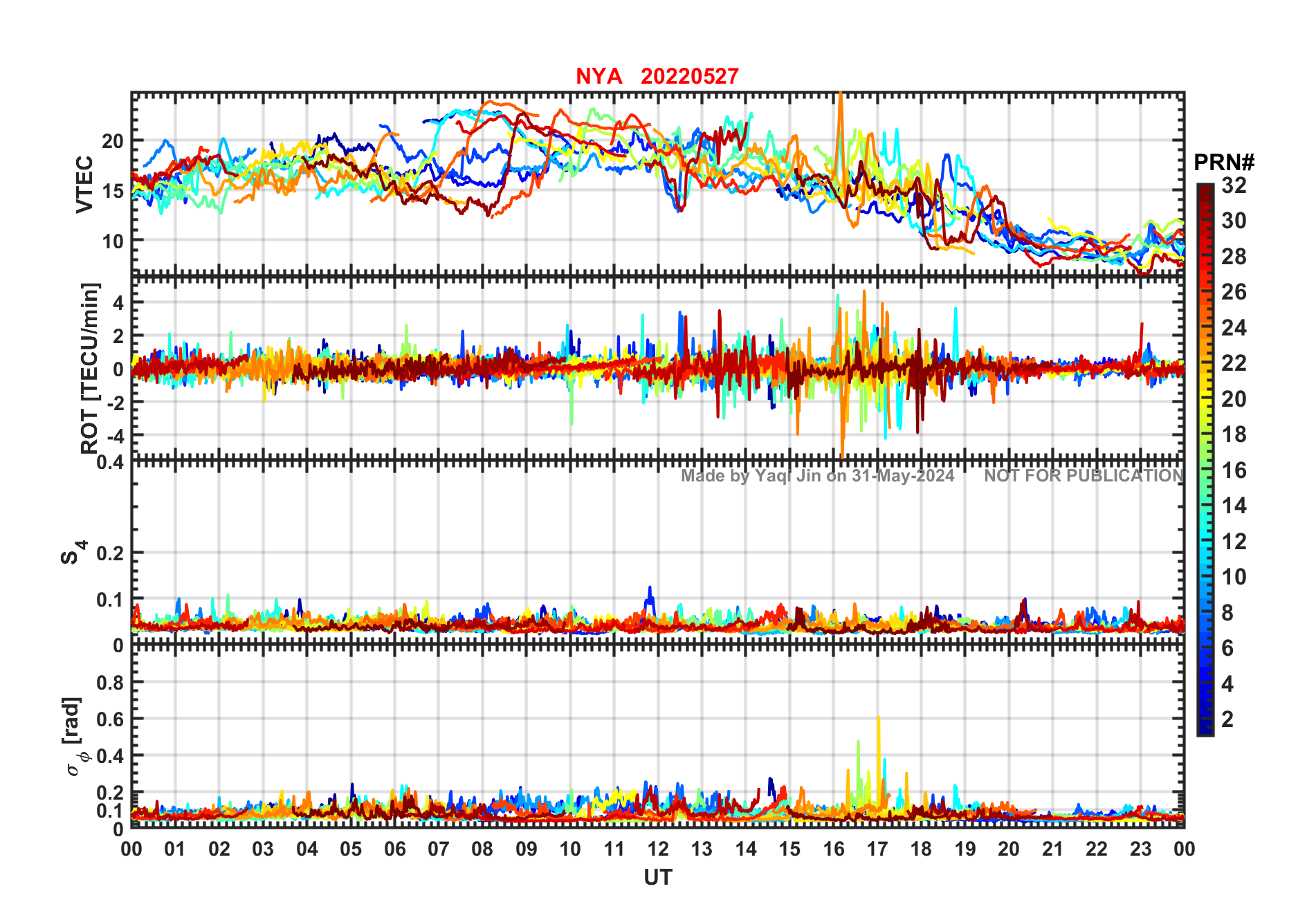
Task: Select x-axis hour tick label "16"
Action: click(x=834, y=849)
